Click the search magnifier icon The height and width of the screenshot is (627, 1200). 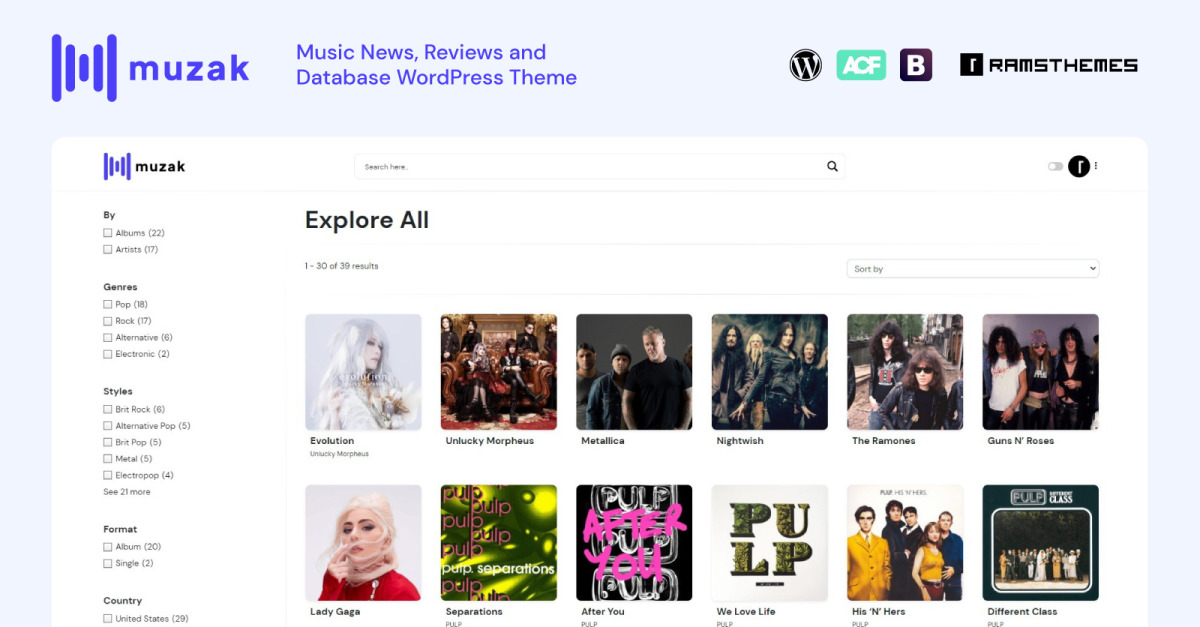click(832, 167)
